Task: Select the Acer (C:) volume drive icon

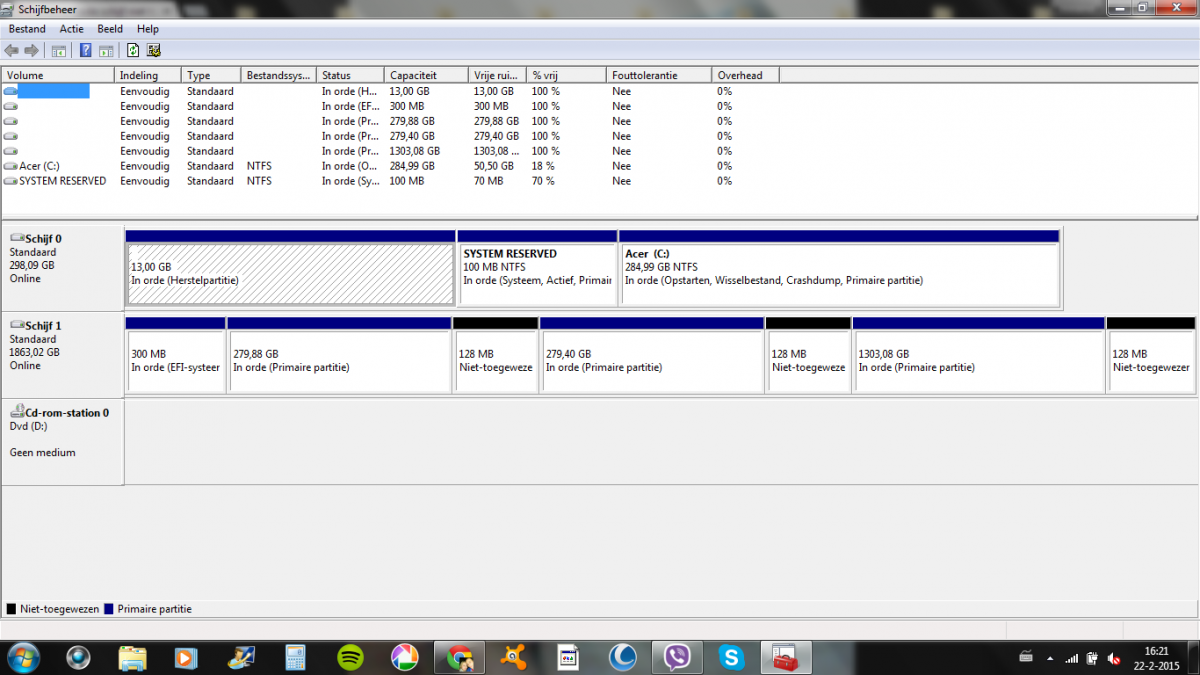Action: click(11, 166)
